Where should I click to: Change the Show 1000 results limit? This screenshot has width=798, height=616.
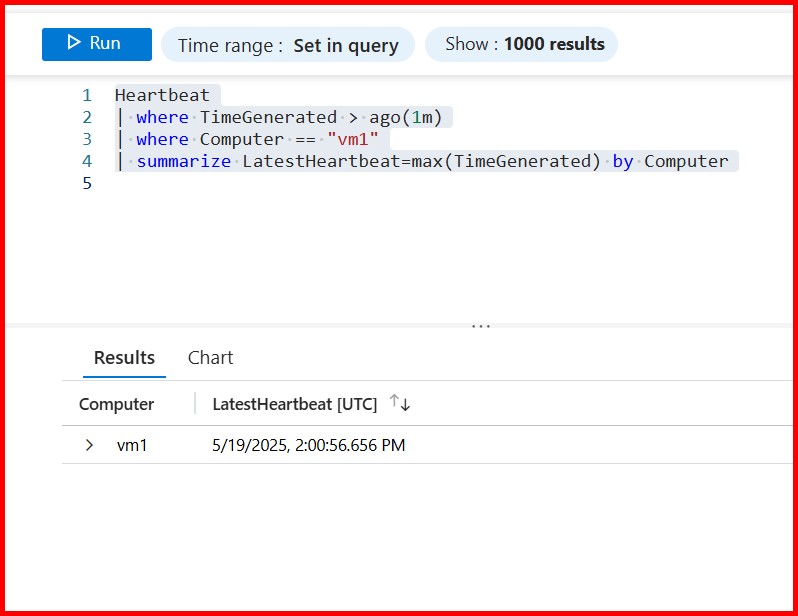521,44
